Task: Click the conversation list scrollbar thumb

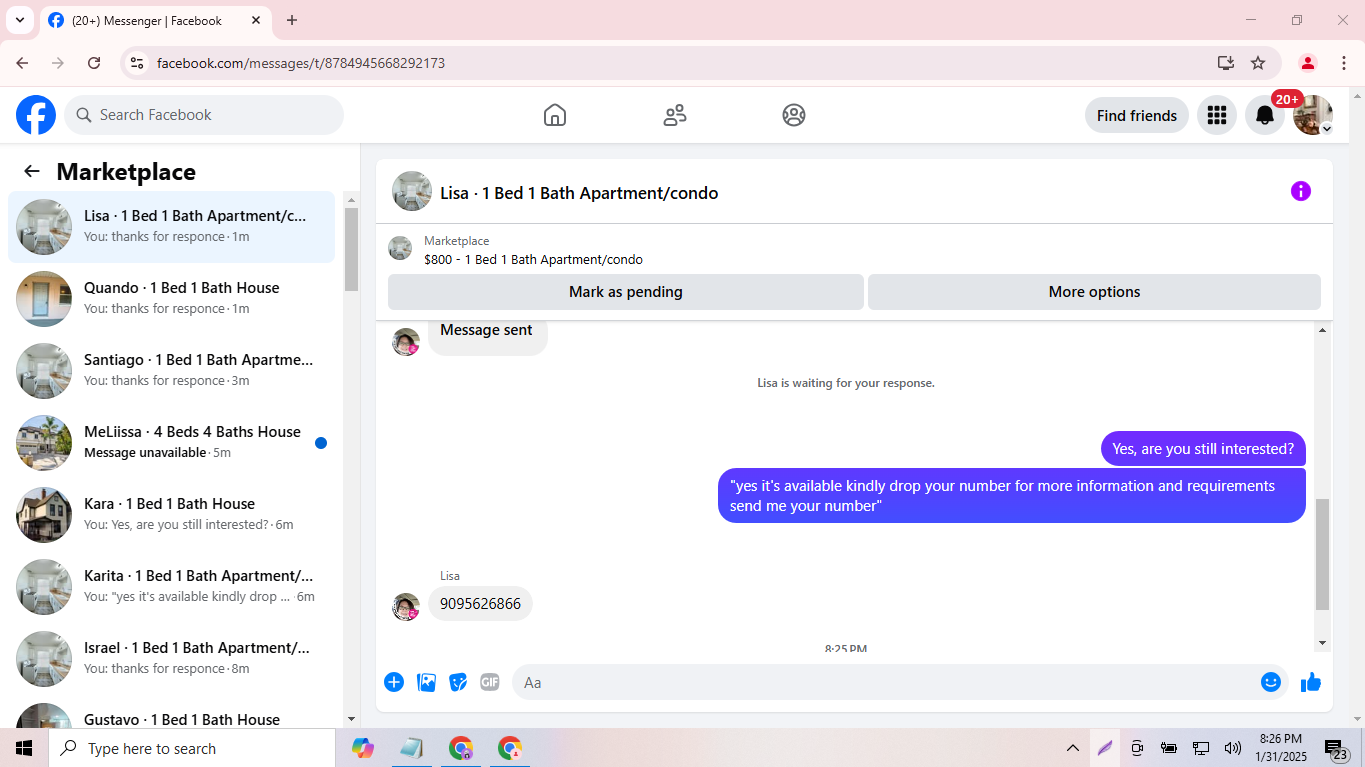Action: click(x=351, y=249)
